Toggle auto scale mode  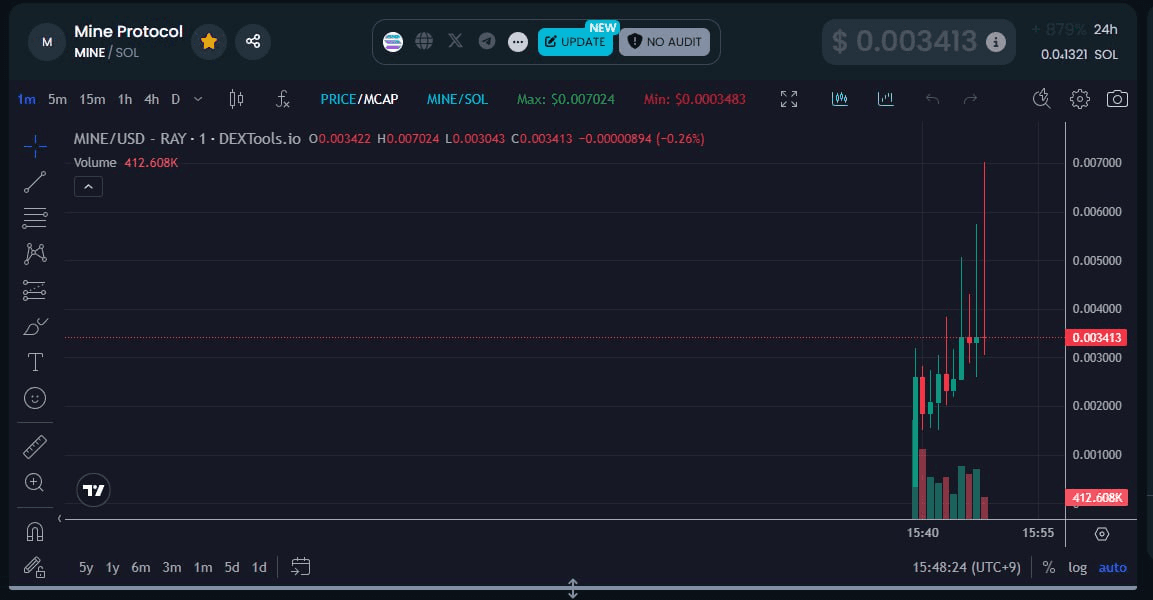[1113, 568]
